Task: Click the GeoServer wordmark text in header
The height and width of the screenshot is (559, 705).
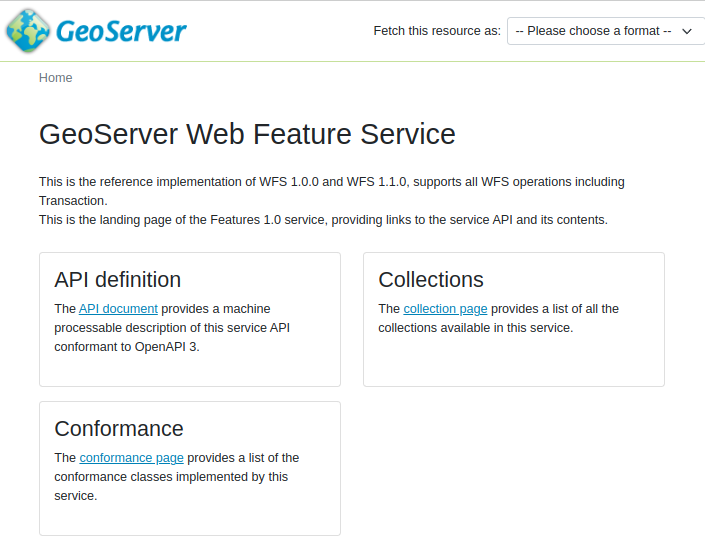Action: [x=121, y=32]
